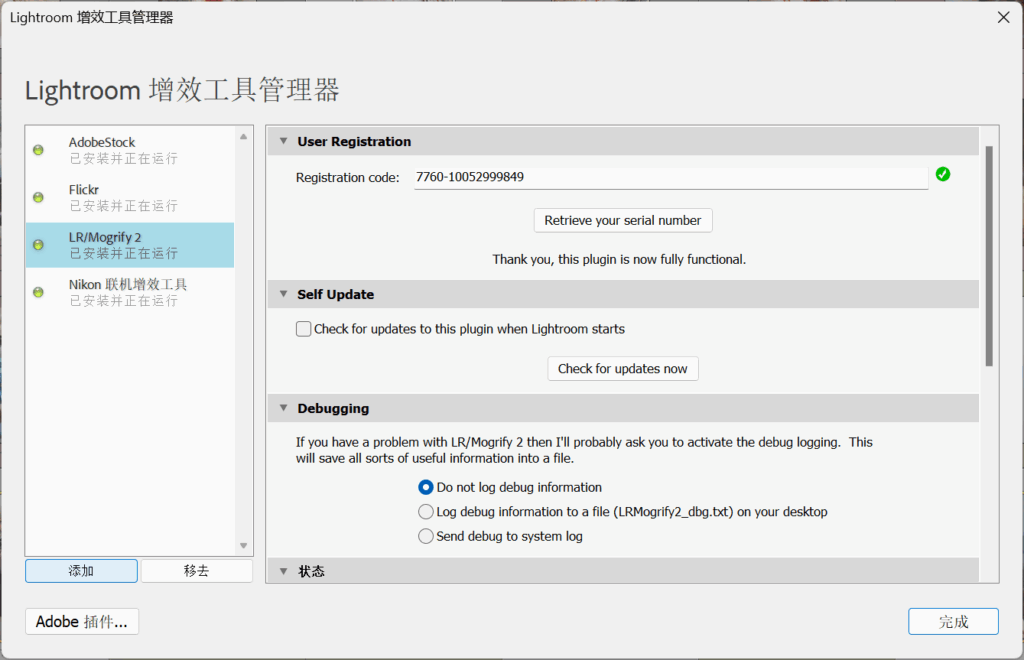
Task: Click the LR/Mogrify 2 status indicator icon
Action: point(39,245)
